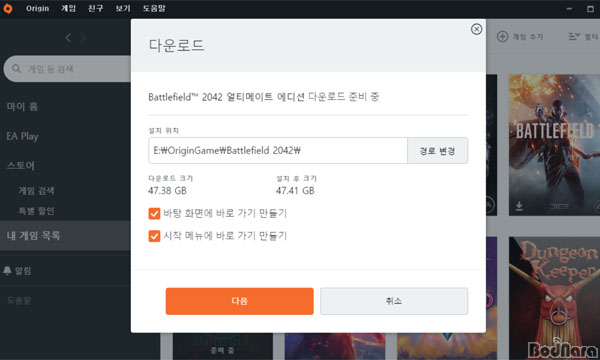Image resolution: width=600 pixels, height=360 pixels.
Task: Uncheck start menu shortcut checkbox
Action: (x=154, y=236)
